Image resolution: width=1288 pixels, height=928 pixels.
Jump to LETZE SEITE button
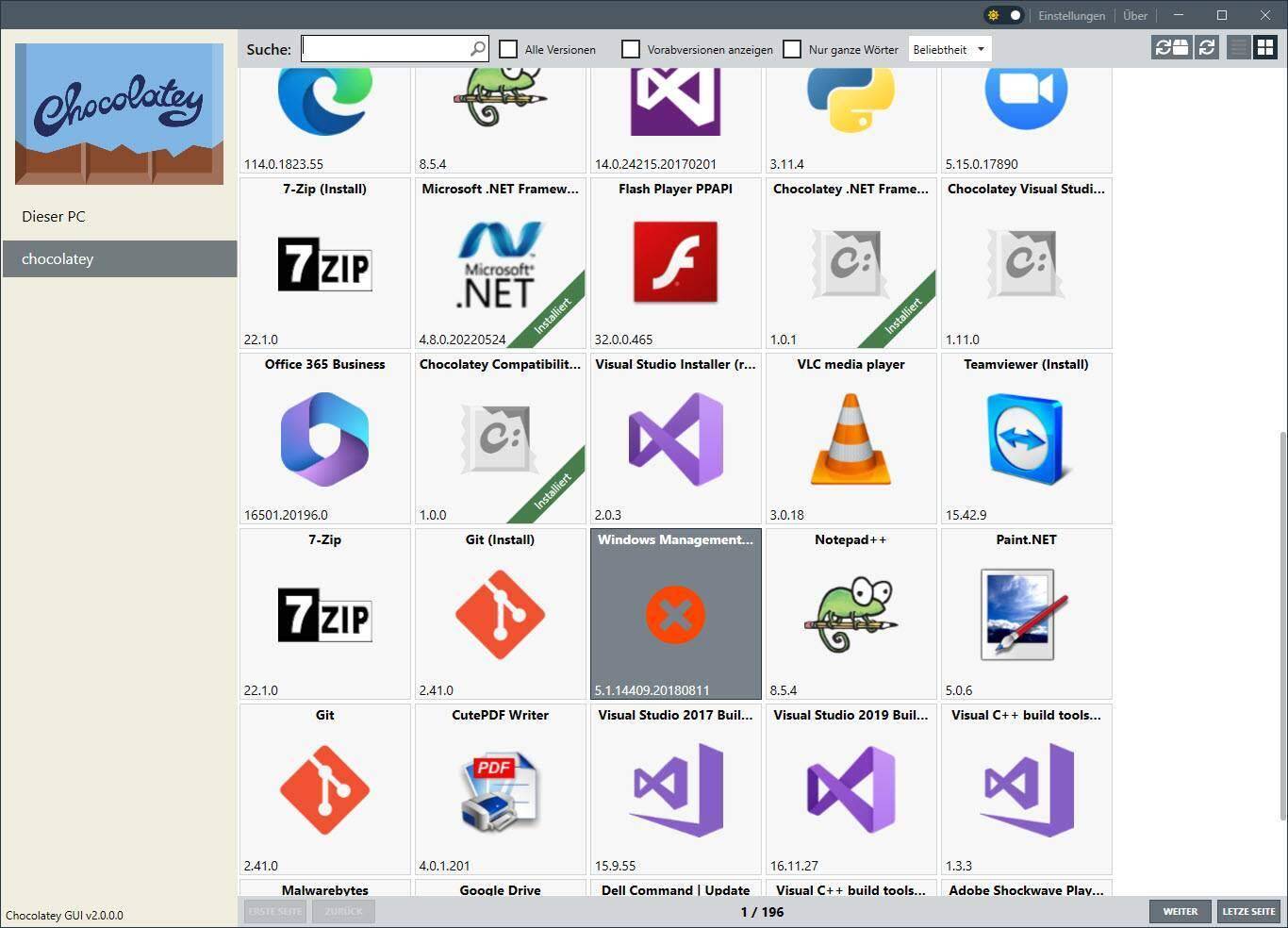[x=1248, y=911]
